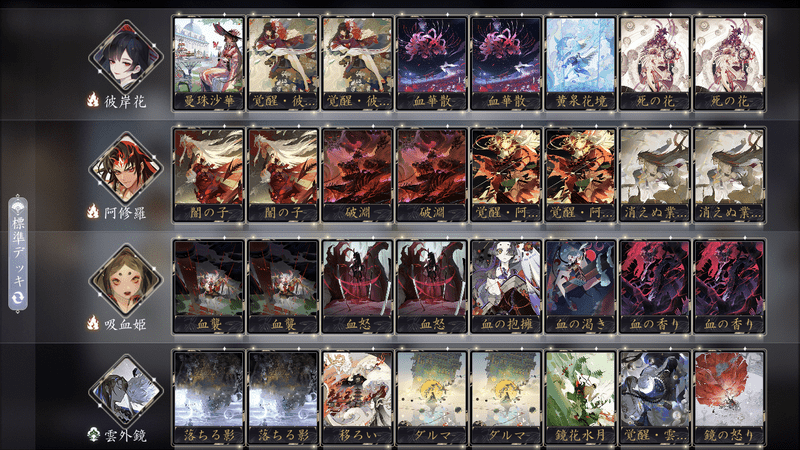Open the 血の抱擁 card
The image size is (800, 450).
[506, 286]
